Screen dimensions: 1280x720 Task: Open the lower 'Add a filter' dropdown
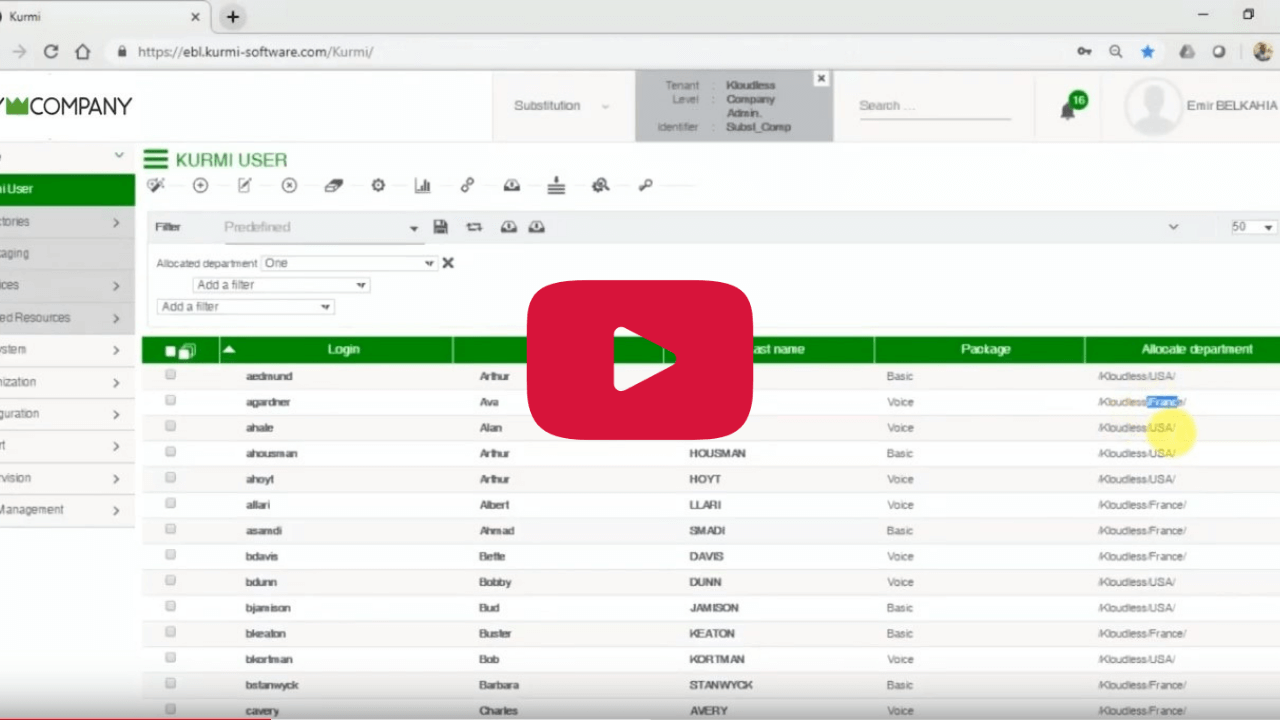click(x=246, y=307)
